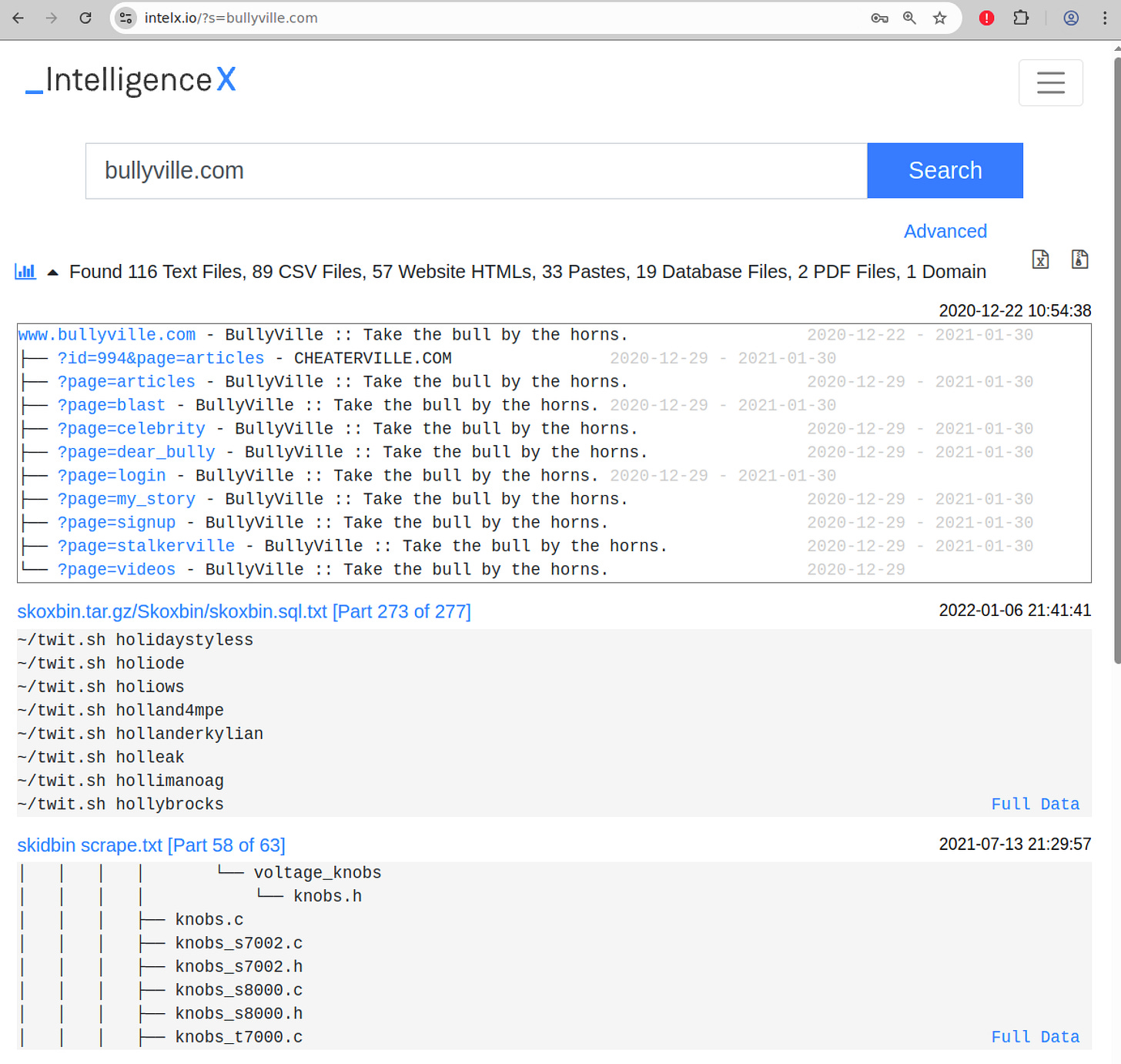The width and height of the screenshot is (1121, 1064).
Task: Open Full Data for skoxbin result
Action: 1036,804
